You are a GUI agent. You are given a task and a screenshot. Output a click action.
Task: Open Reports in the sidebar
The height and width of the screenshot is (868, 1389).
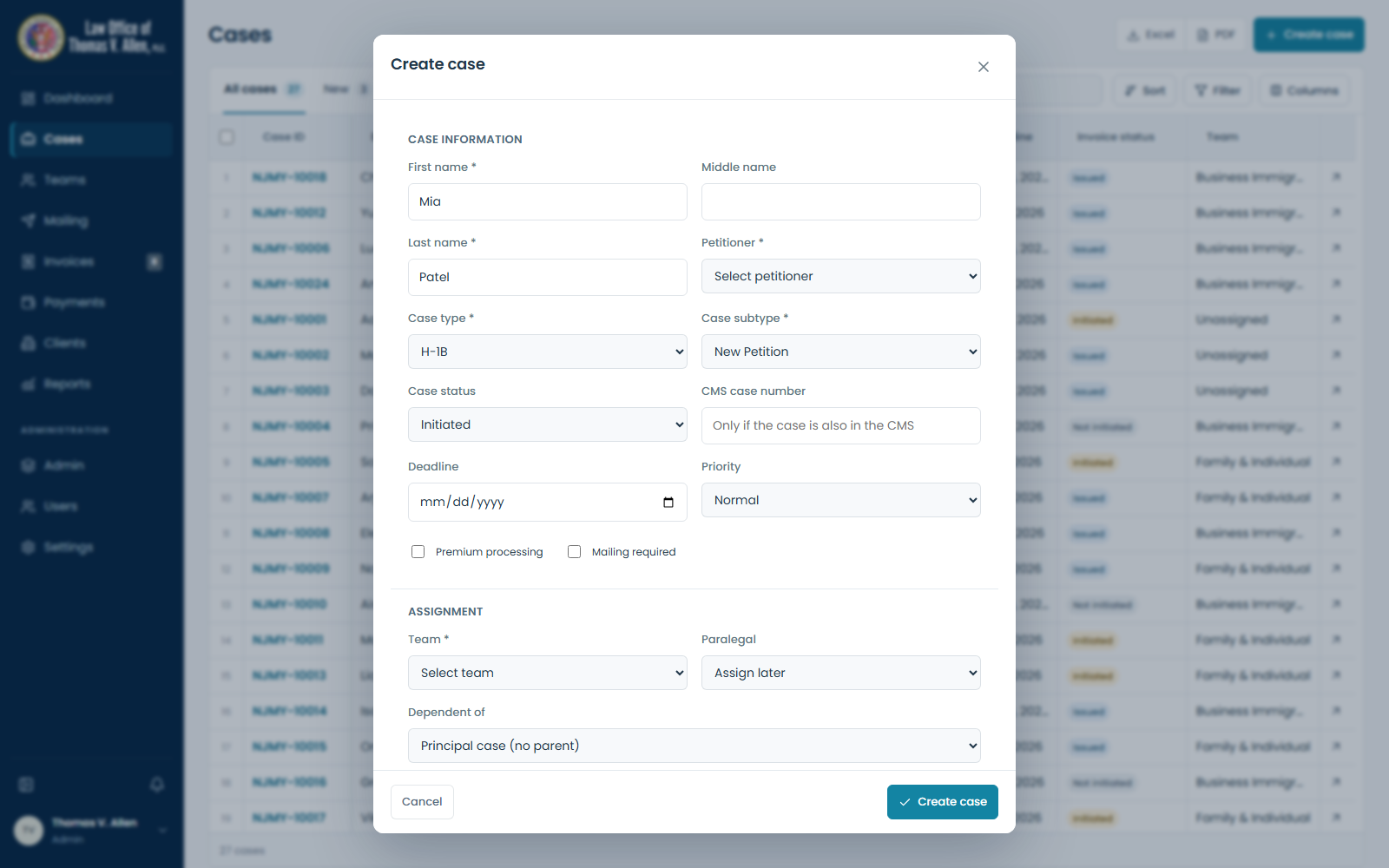(91, 384)
